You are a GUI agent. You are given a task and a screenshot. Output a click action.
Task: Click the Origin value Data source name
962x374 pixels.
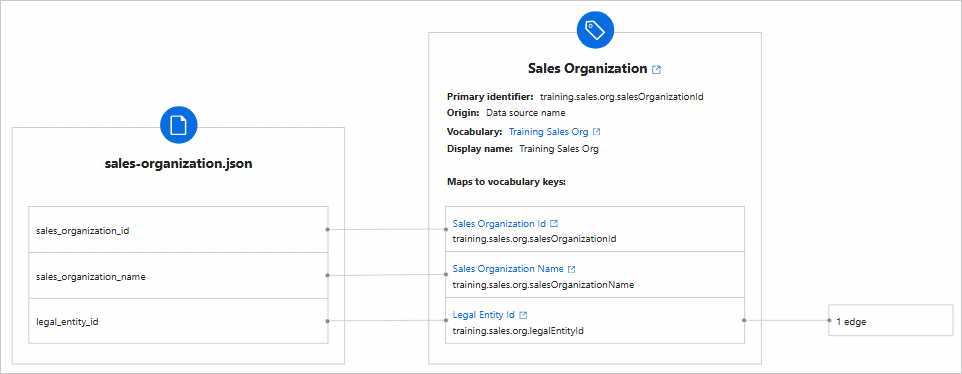[526, 113]
